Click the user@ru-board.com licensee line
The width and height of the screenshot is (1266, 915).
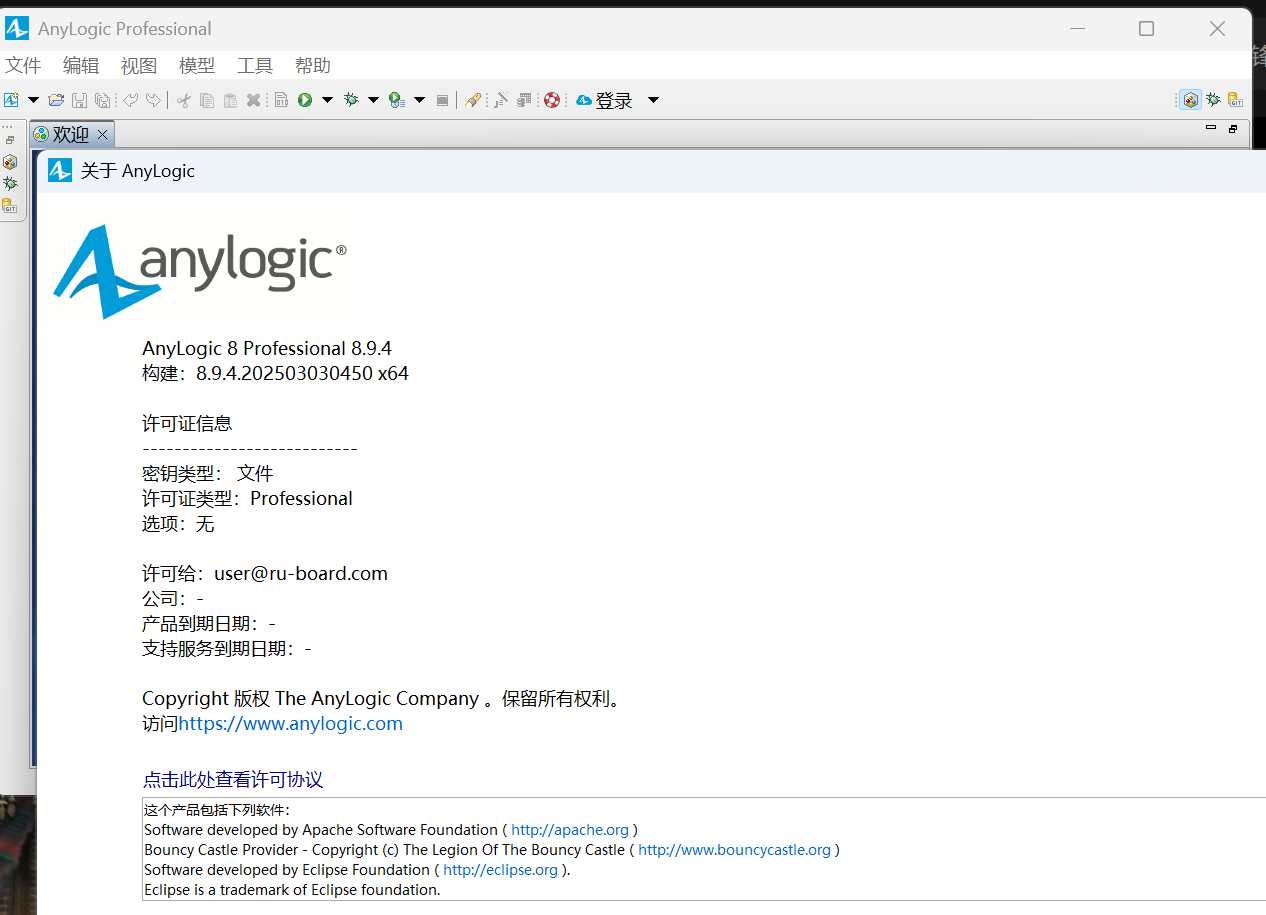pos(265,574)
